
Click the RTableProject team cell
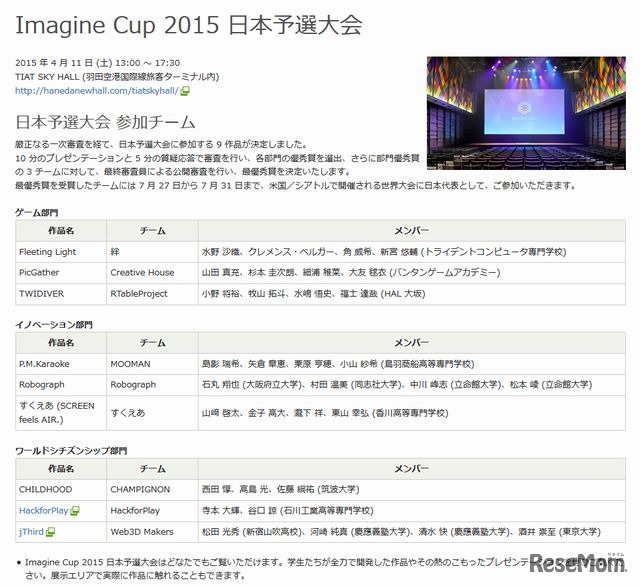[x=152, y=294]
